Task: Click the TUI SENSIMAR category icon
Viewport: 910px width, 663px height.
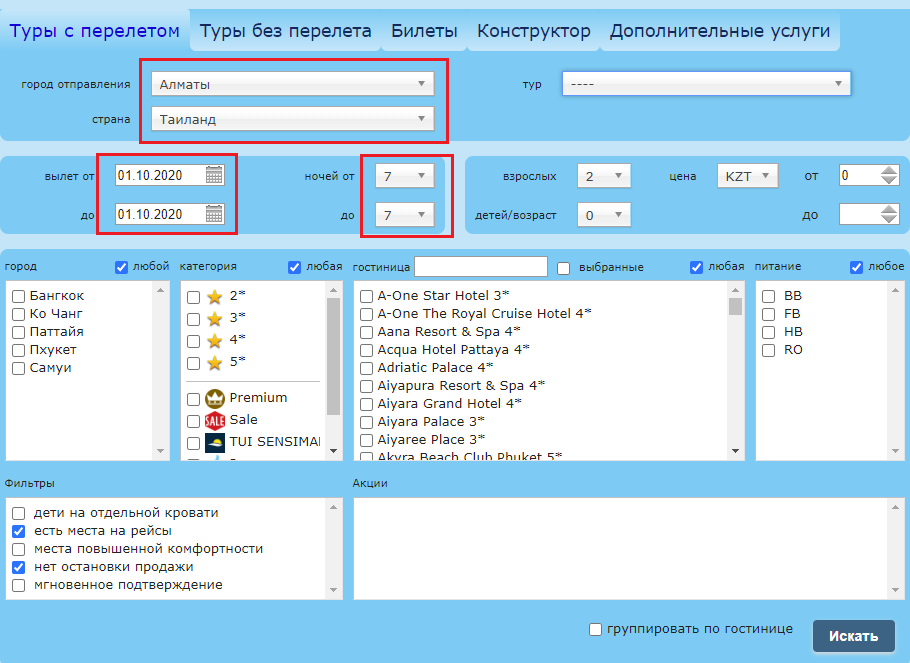Action: coord(214,442)
